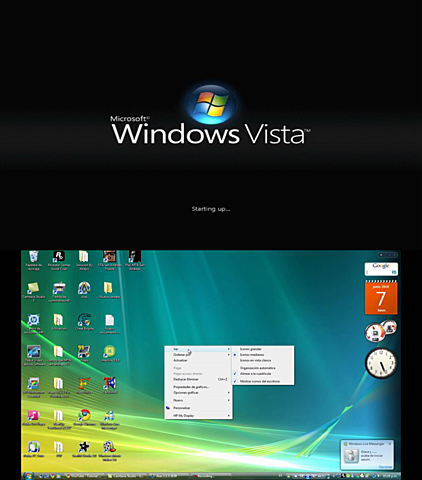Switch to the Recording taskbar button

[x=210, y=476]
